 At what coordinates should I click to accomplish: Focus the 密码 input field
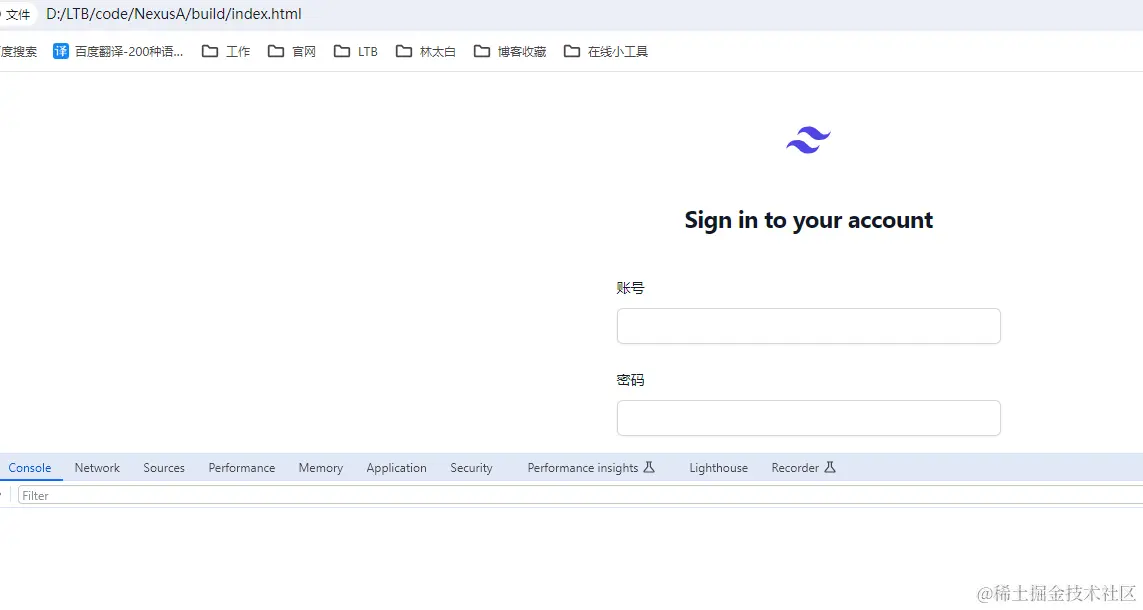[808, 418]
